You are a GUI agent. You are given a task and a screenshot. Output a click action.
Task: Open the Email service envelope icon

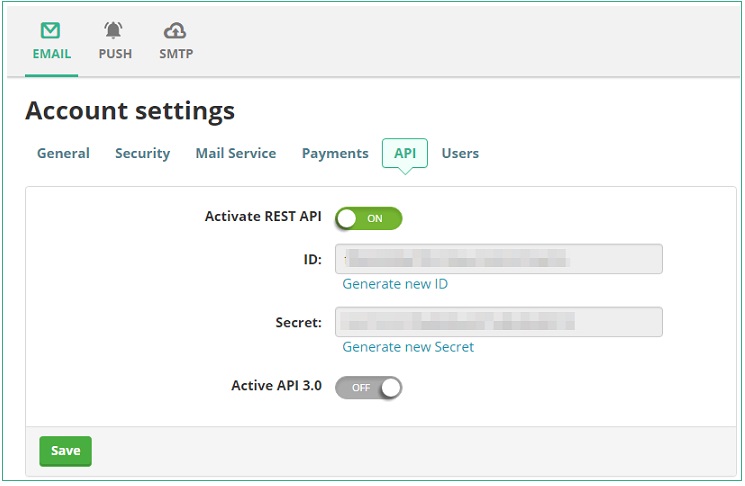coord(51,32)
